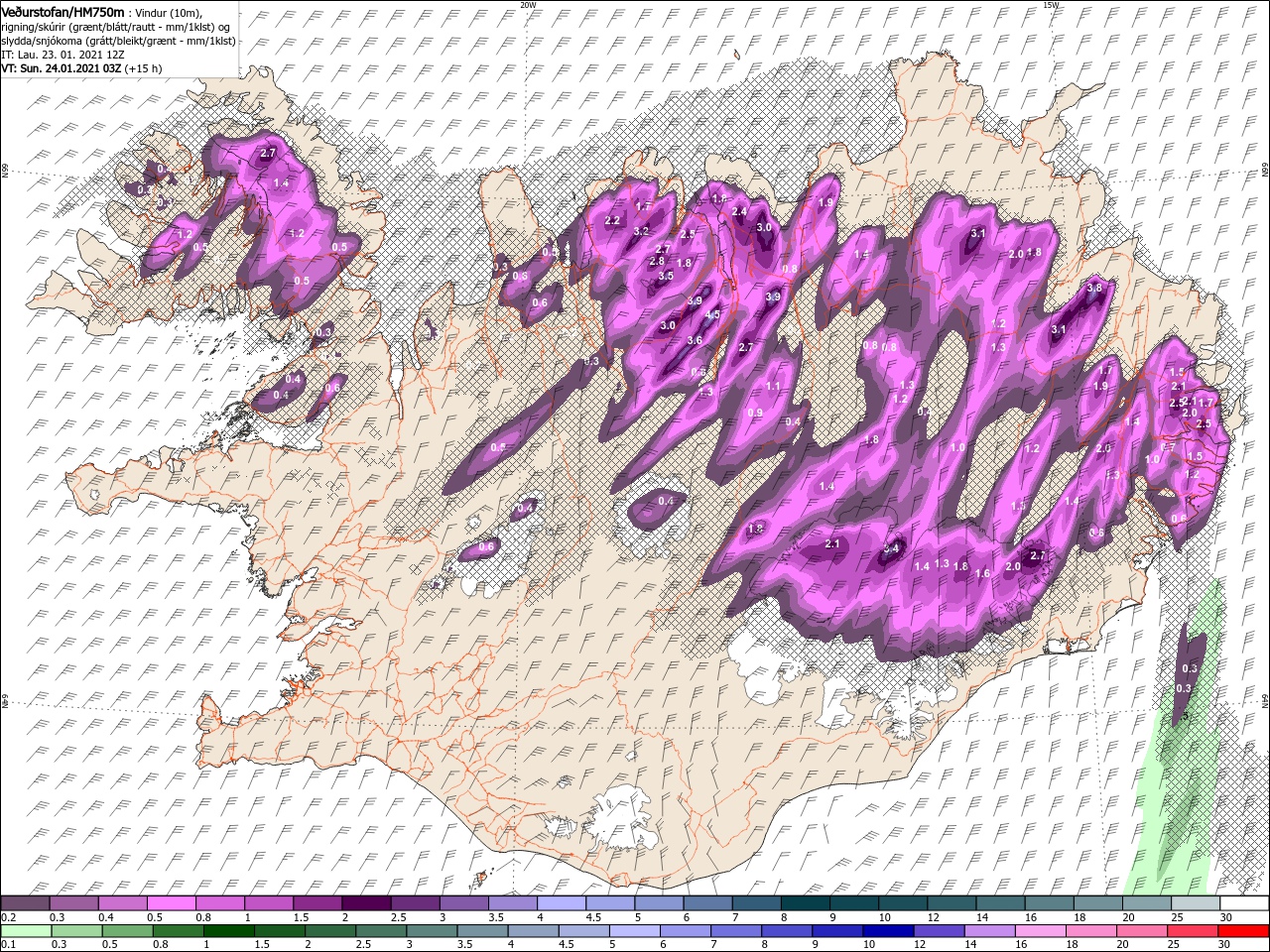Click the 3.2 snowfall value on the map
Image resolution: width=1270 pixels, height=952 pixels.
point(641,232)
